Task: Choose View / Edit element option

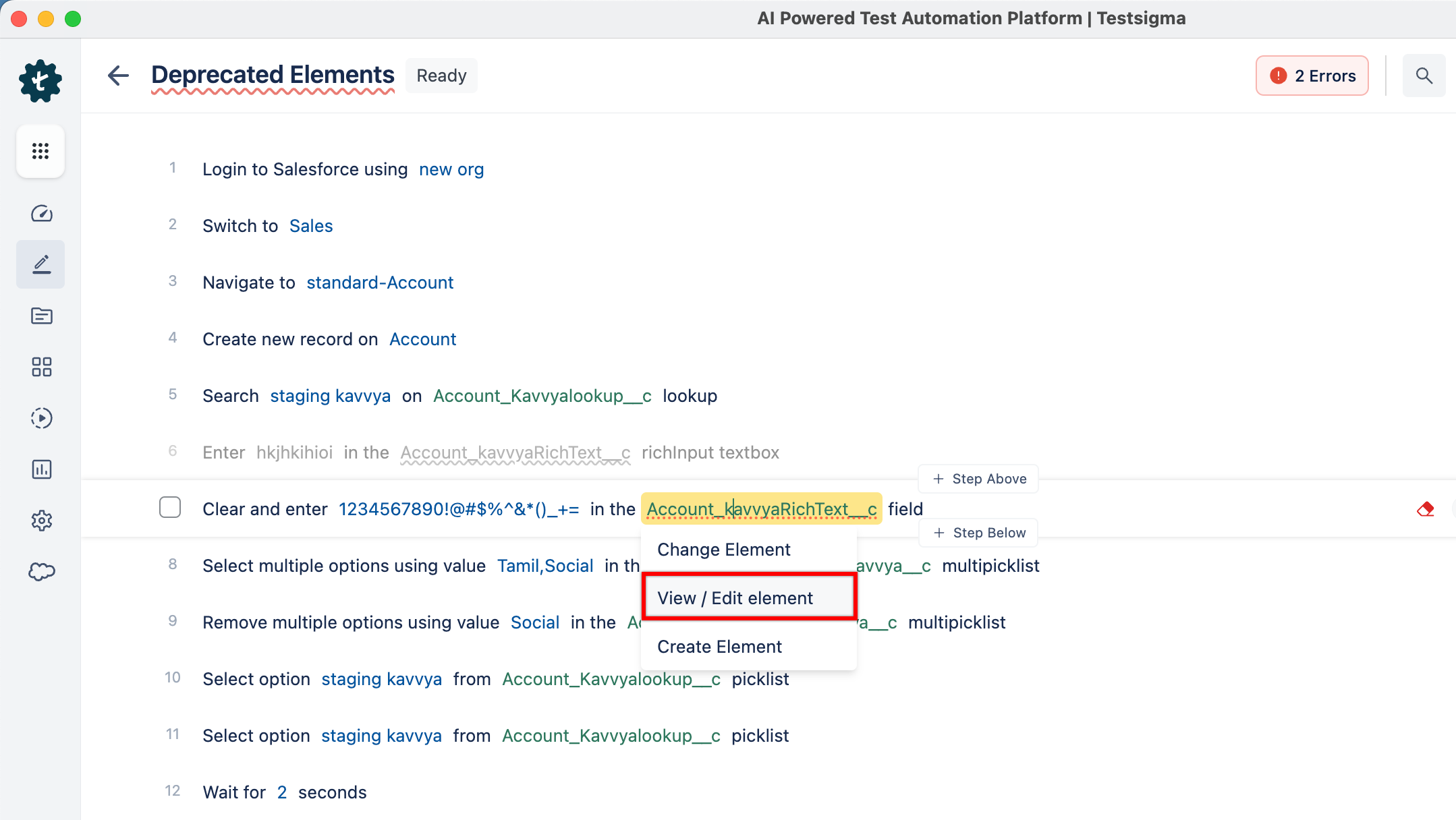Action: point(749,598)
